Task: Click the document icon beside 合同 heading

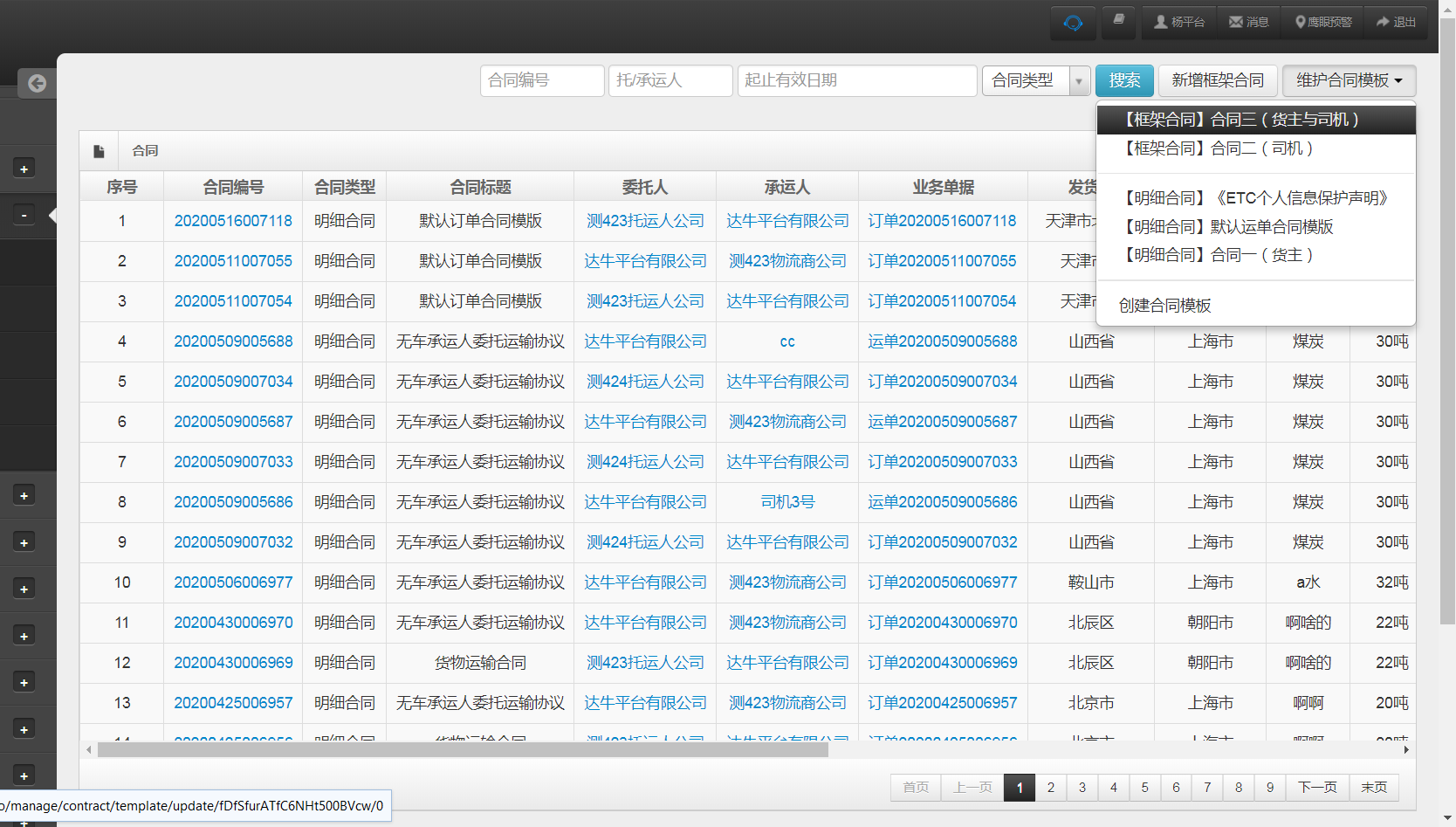Action: coord(99,151)
